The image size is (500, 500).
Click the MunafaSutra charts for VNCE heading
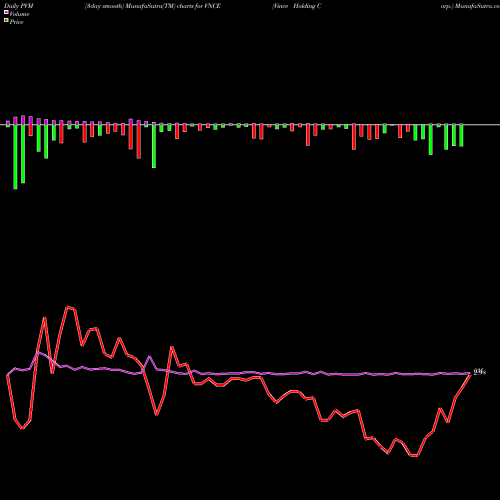click(153, 6)
